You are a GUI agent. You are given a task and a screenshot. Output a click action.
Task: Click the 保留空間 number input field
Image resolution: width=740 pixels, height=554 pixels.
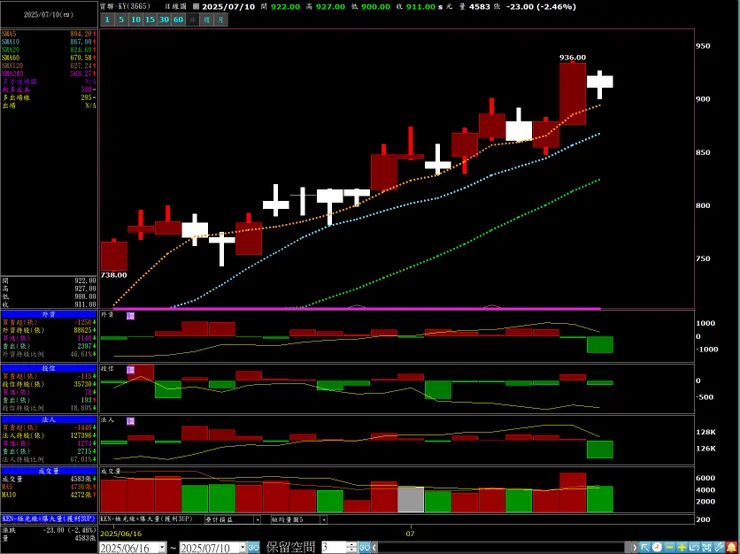click(x=334, y=547)
